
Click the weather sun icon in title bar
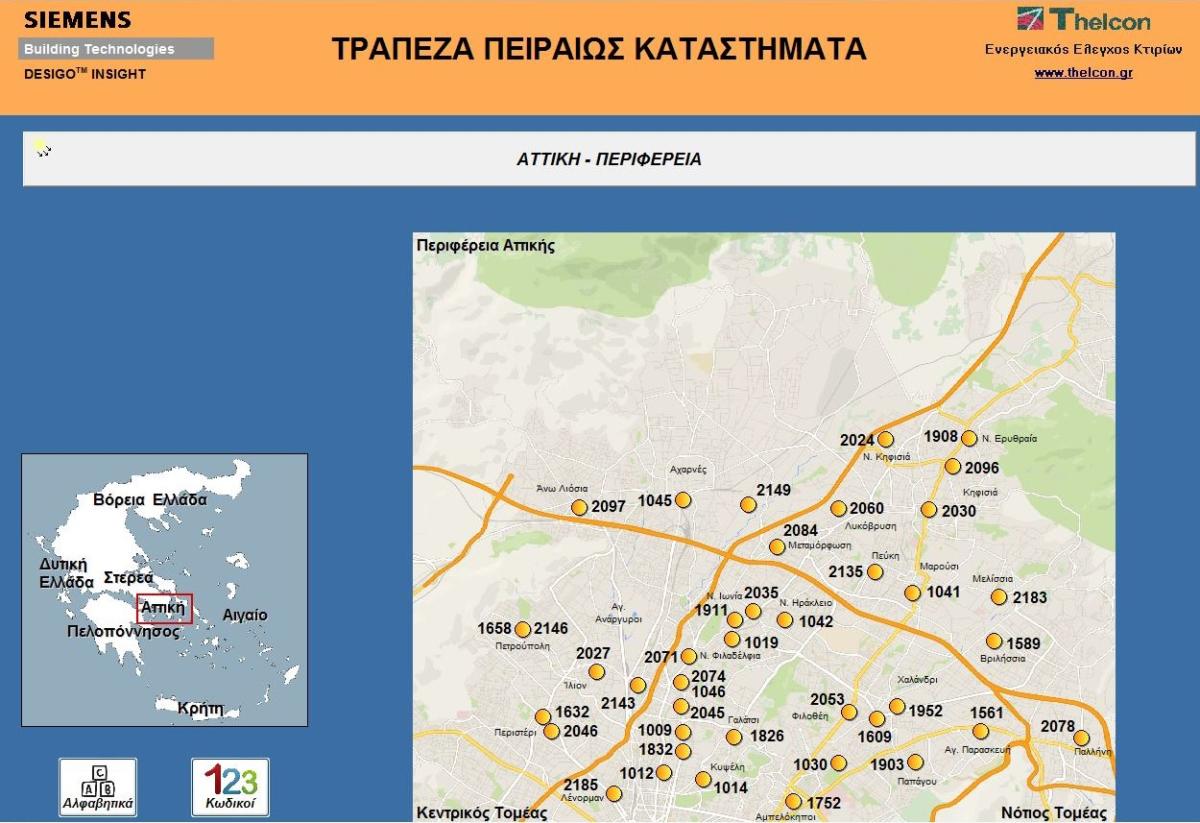[x=41, y=147]
